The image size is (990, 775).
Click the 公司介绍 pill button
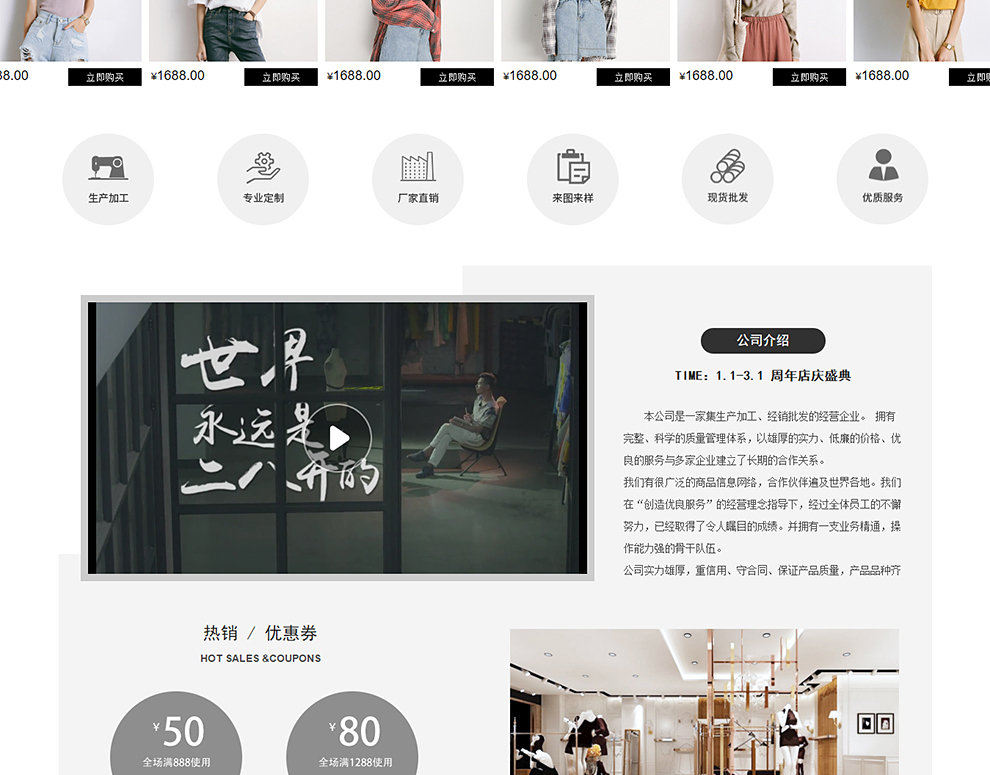click(763, 340)
